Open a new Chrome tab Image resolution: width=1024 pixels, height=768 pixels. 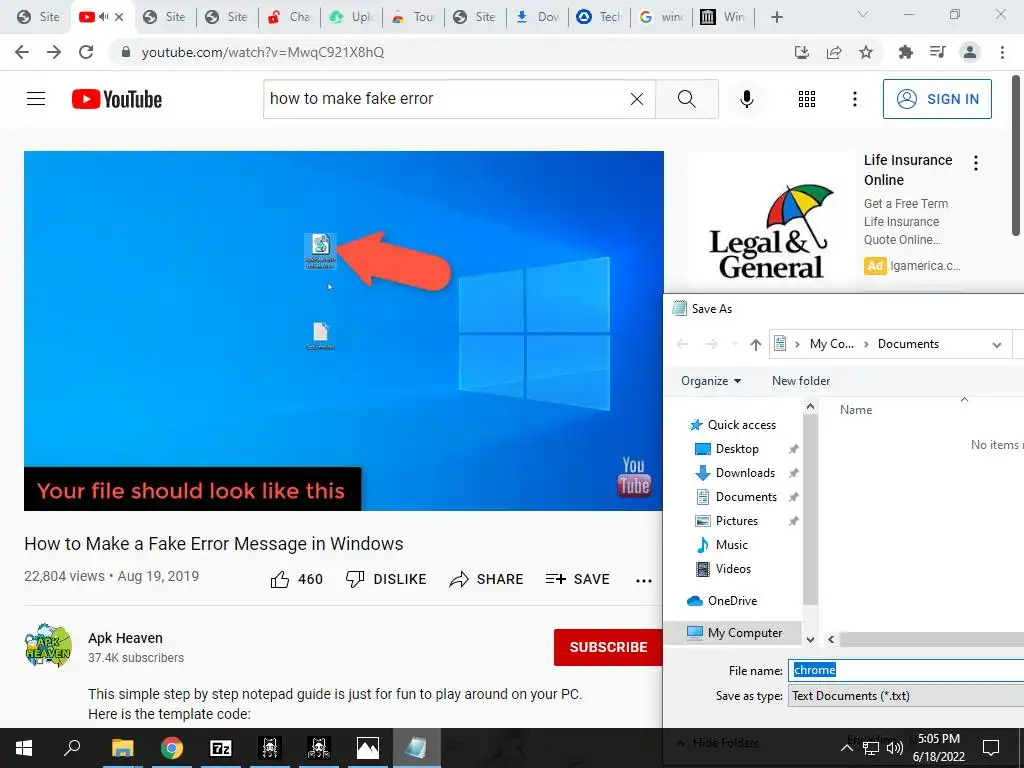pos(776,17)
